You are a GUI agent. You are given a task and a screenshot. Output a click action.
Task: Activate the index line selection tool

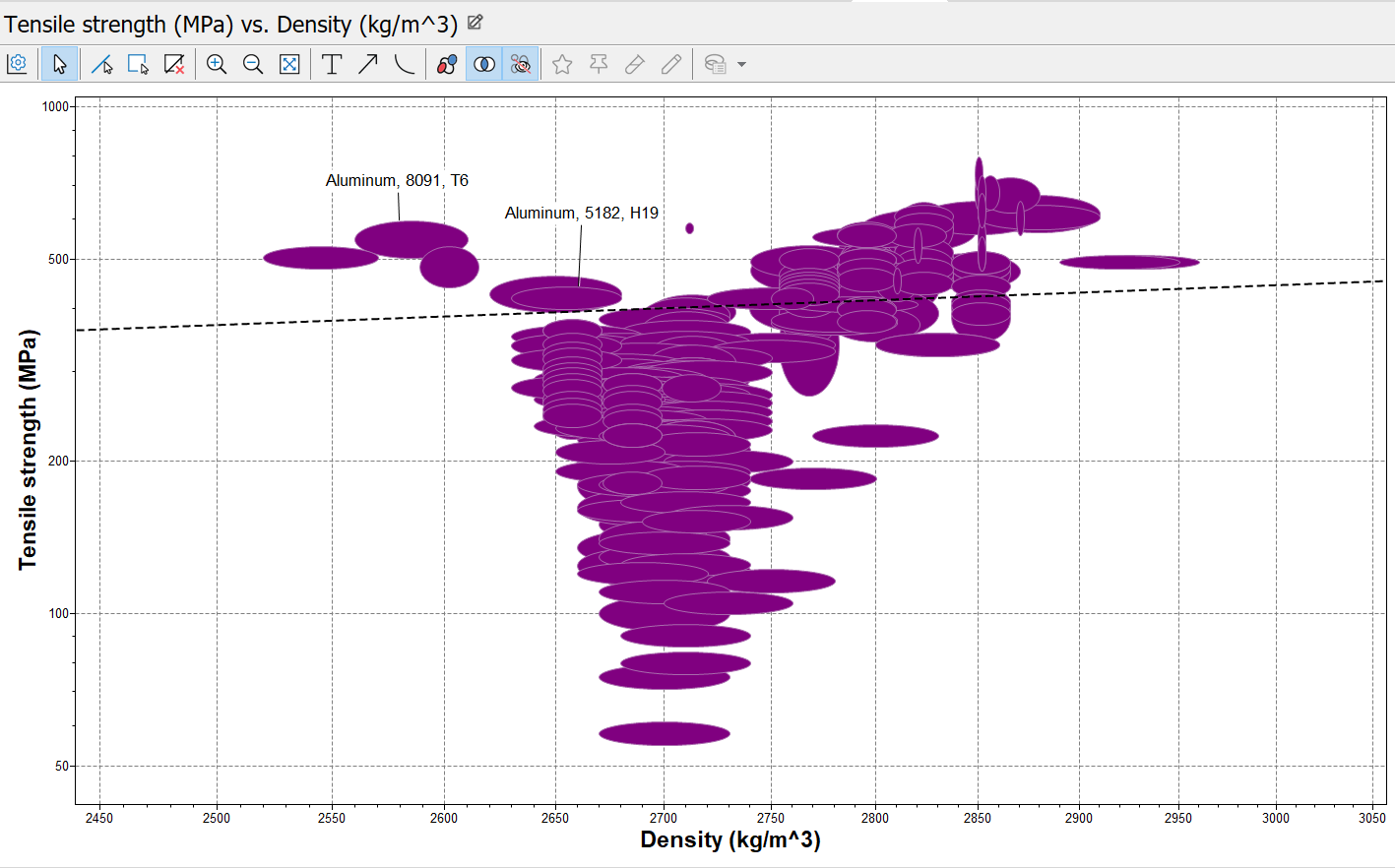(101, 64)
